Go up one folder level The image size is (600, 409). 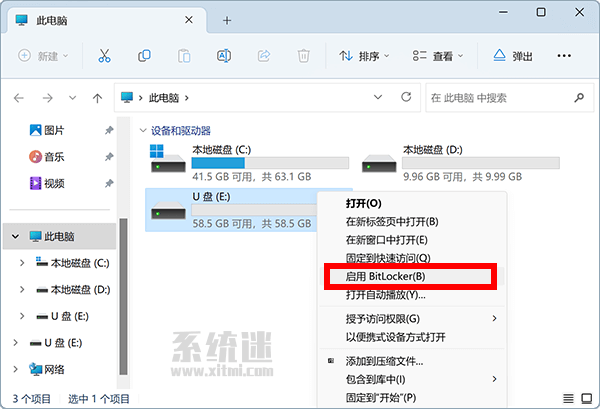(x=97, y=98)
